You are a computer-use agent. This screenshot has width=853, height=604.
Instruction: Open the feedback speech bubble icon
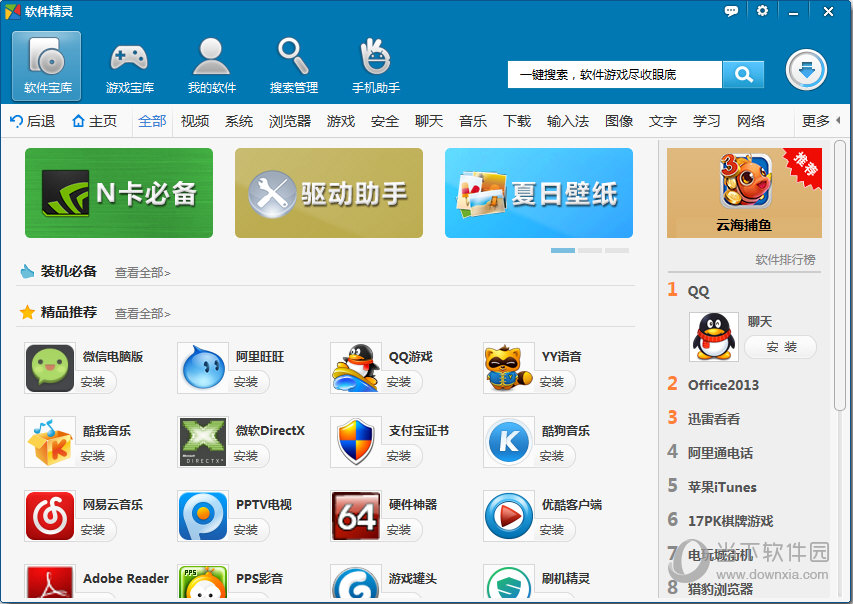pyautogui.click(x=731, y=11)
